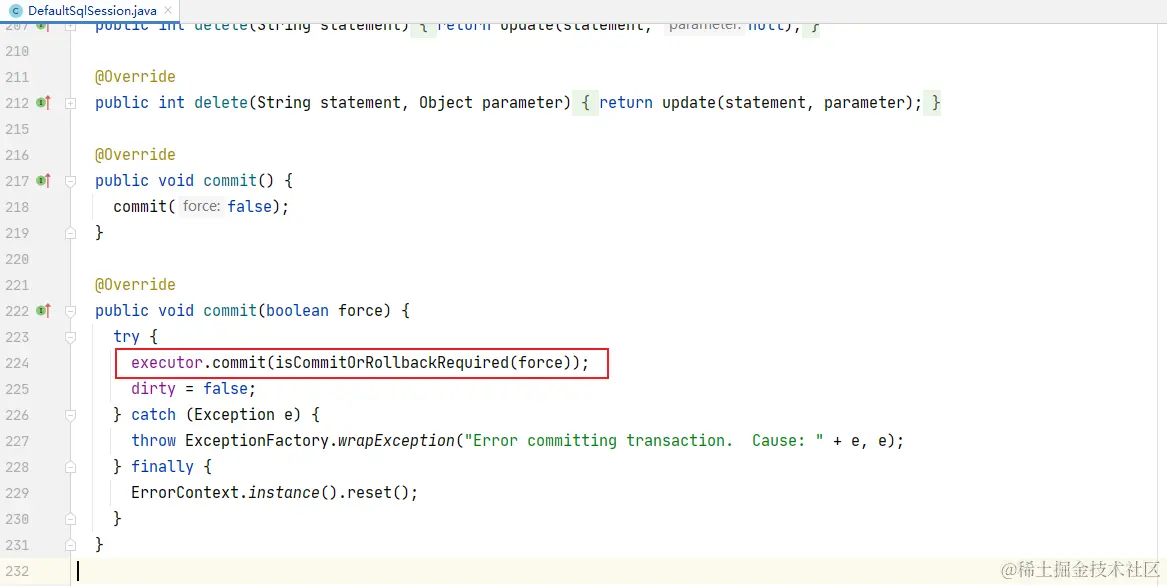
Task: Click the fold end marker on line 231
Action: (x=71, y=545)
